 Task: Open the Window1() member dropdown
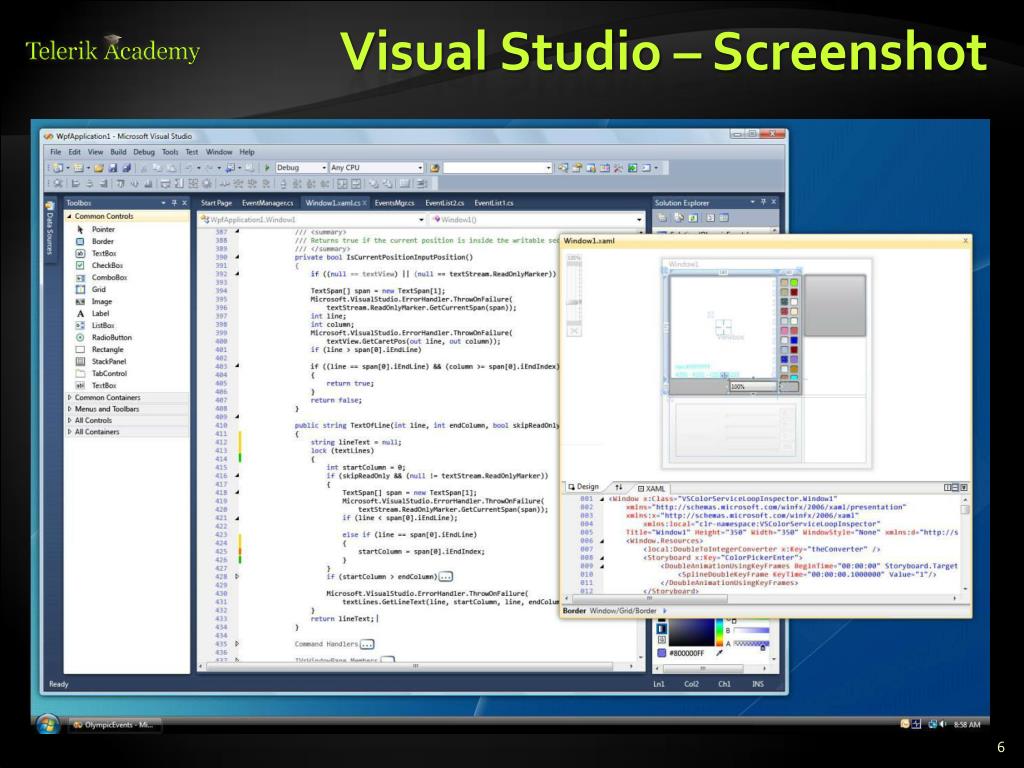tap(639, 220)
